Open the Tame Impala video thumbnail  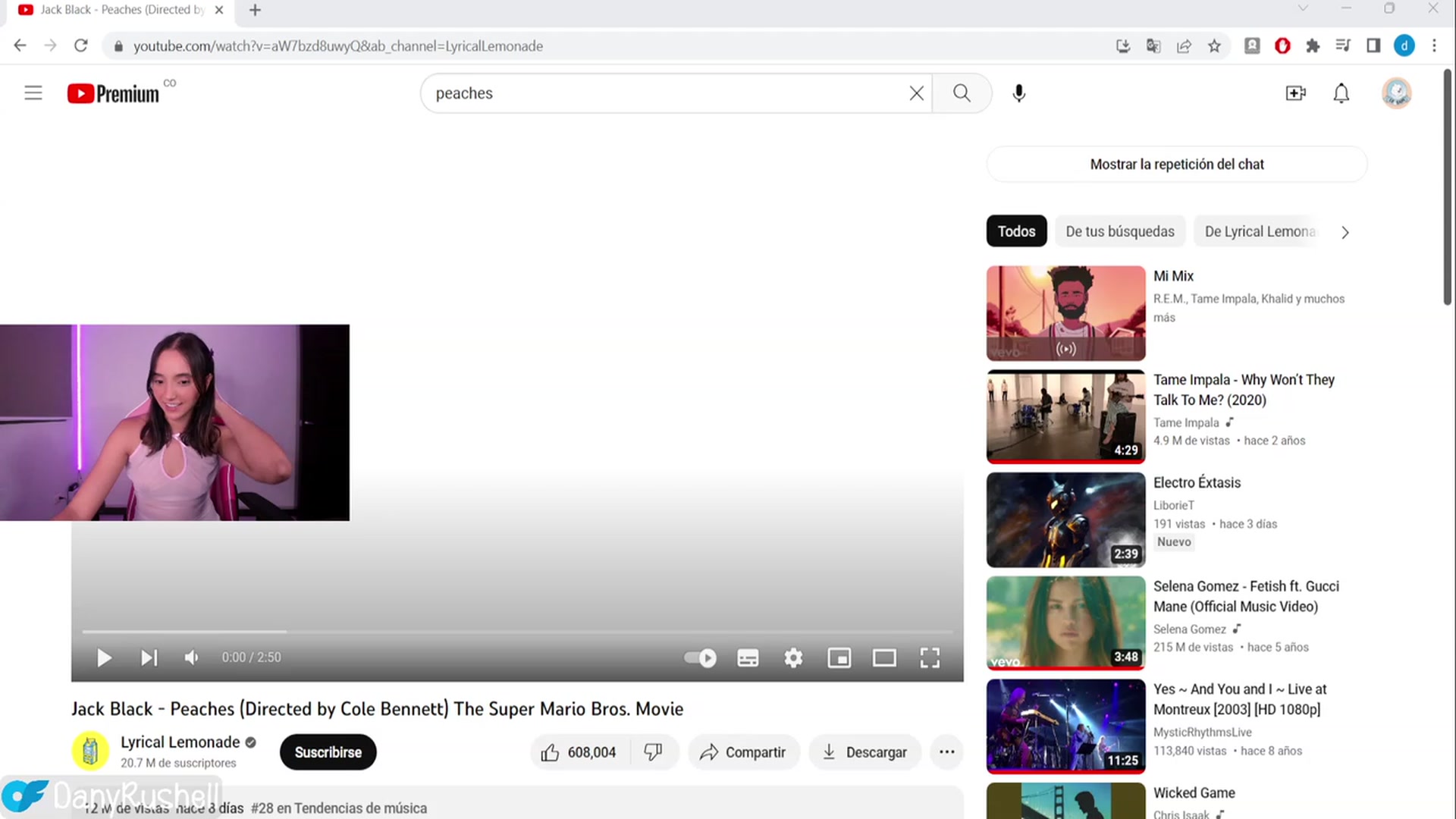pyautogui.click(x=1065, y=416)
